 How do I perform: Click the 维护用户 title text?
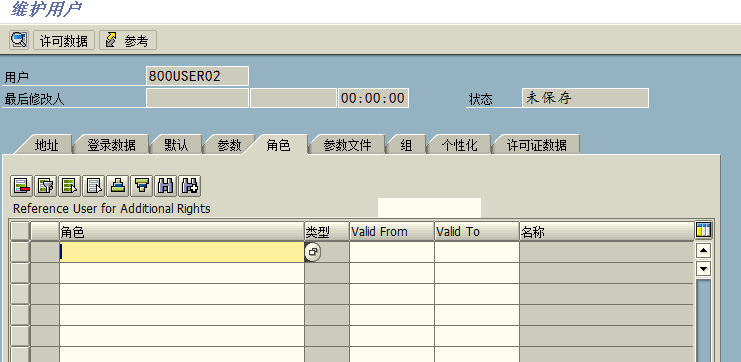pyautogui.click(x=45, y=9)
